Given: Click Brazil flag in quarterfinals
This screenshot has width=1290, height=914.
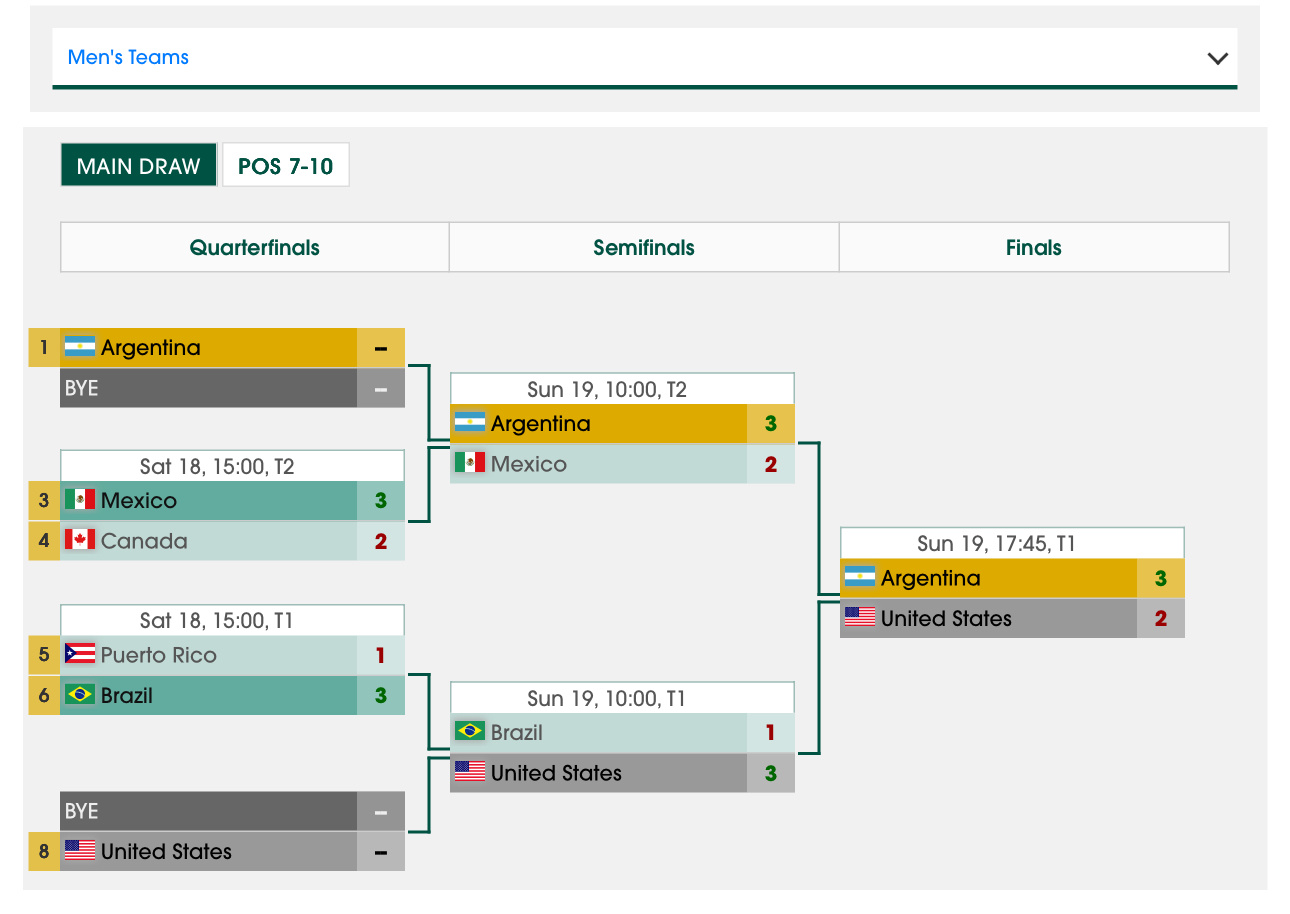Looking at the screenshot, I should [80, 694].
